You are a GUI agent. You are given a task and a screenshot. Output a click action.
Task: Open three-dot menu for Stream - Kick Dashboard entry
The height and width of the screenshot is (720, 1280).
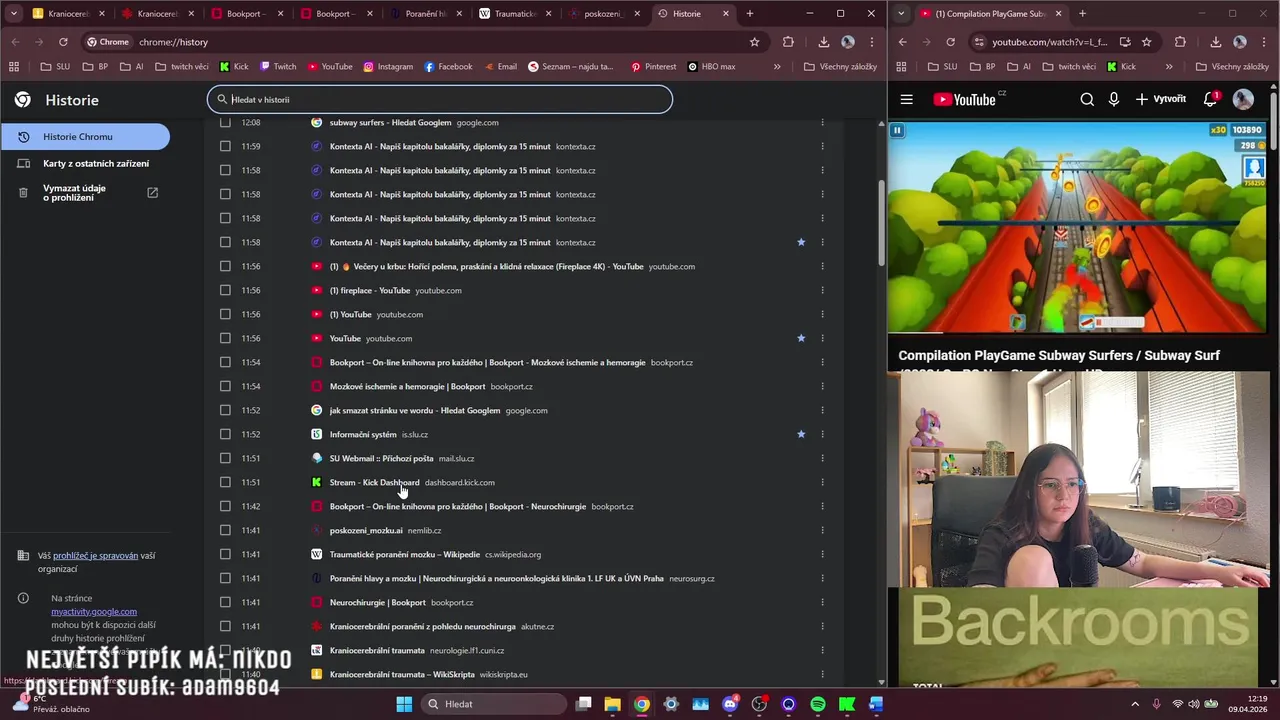[x=822, y=482]
